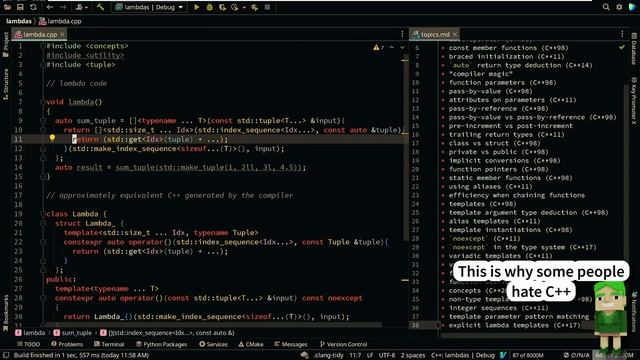The image size is (640, 360).
Task: Open the Project tool window
Action: tap(6, 44)
